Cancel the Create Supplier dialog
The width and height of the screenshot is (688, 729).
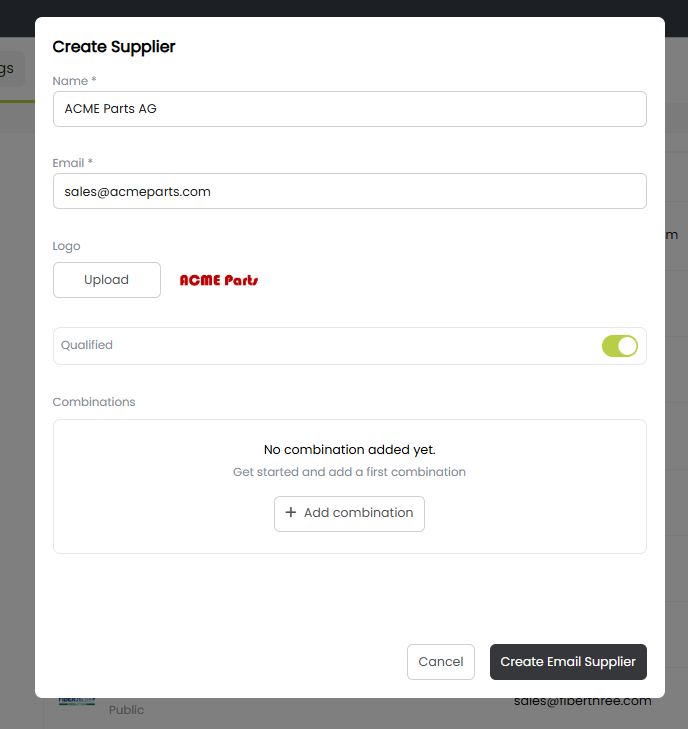point(440,662)
